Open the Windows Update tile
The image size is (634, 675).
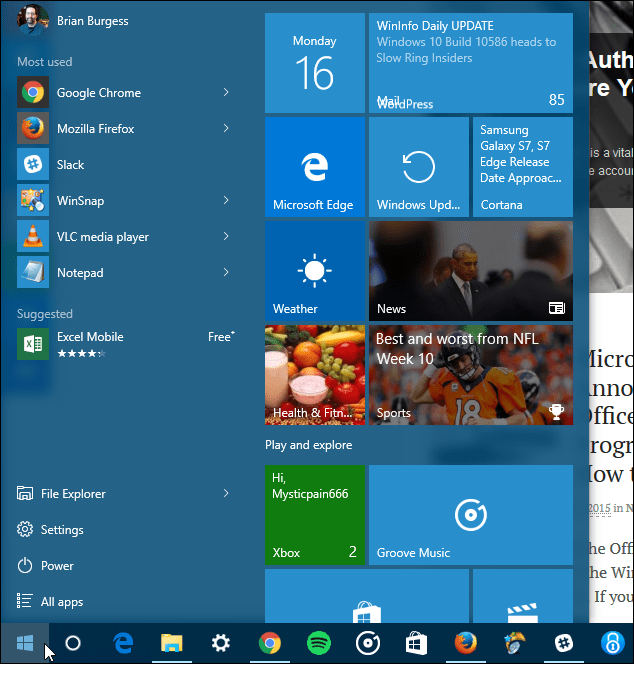[419, 167]
